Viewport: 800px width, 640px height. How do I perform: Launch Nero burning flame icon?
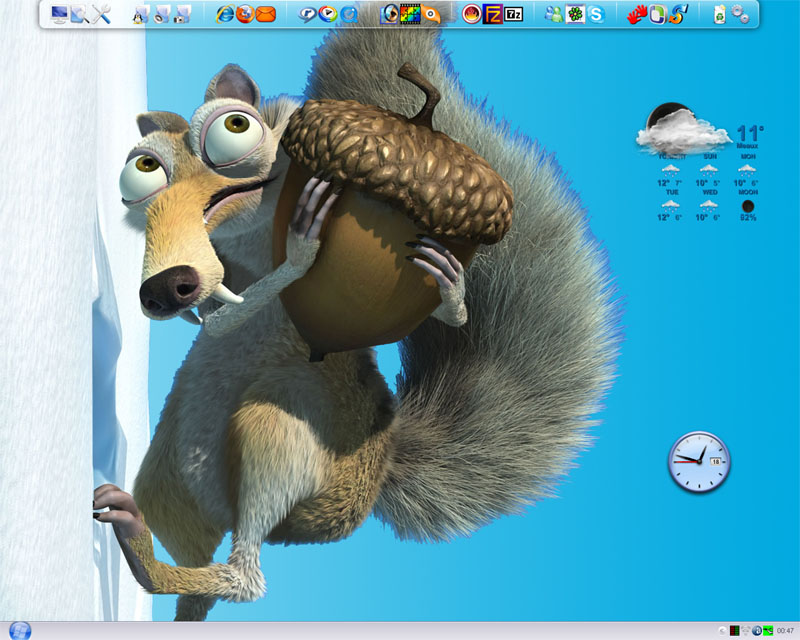coord(471,14)
